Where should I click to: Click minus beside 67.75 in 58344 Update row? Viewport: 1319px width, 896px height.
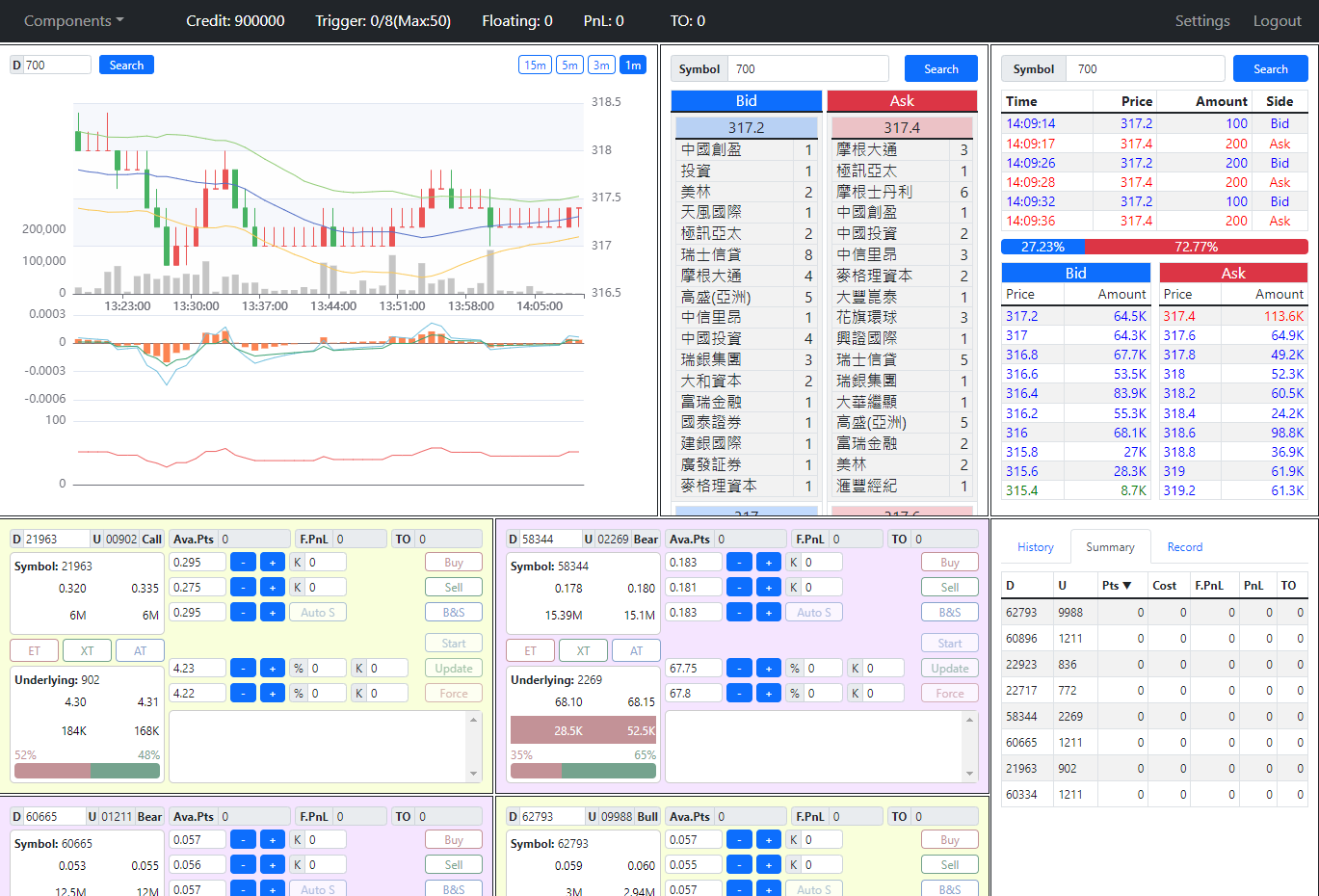click(739, 669)
